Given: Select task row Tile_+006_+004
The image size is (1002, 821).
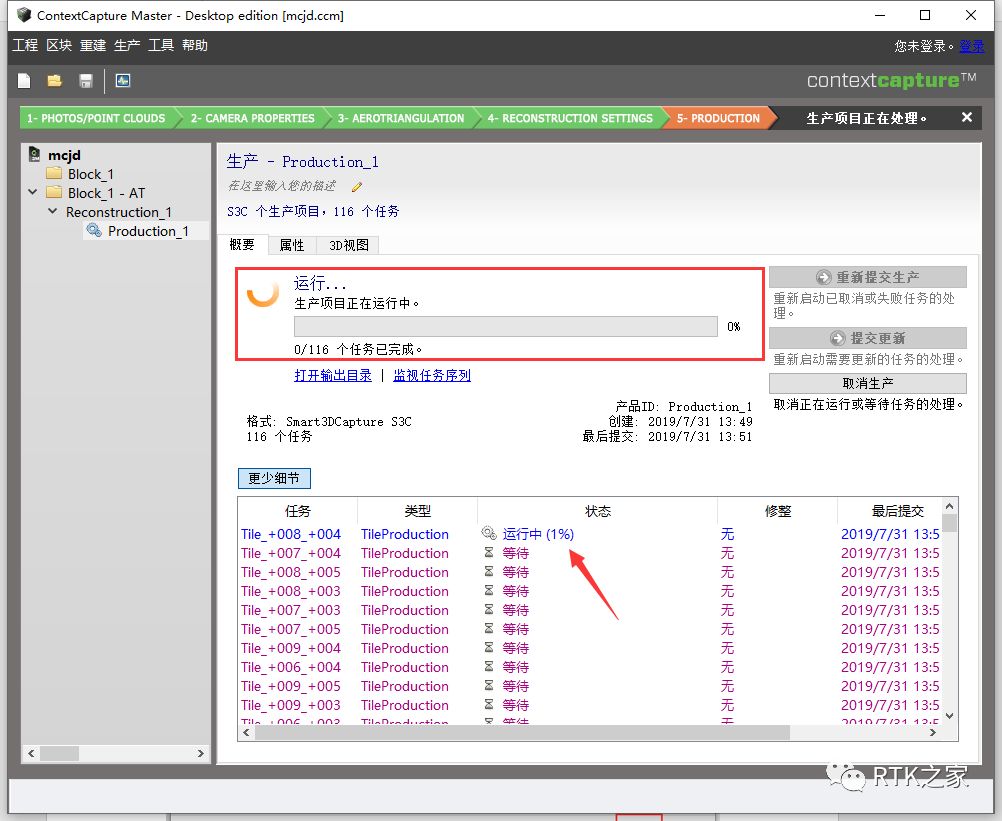Looking at the screenshot, I should click(590, 667).
